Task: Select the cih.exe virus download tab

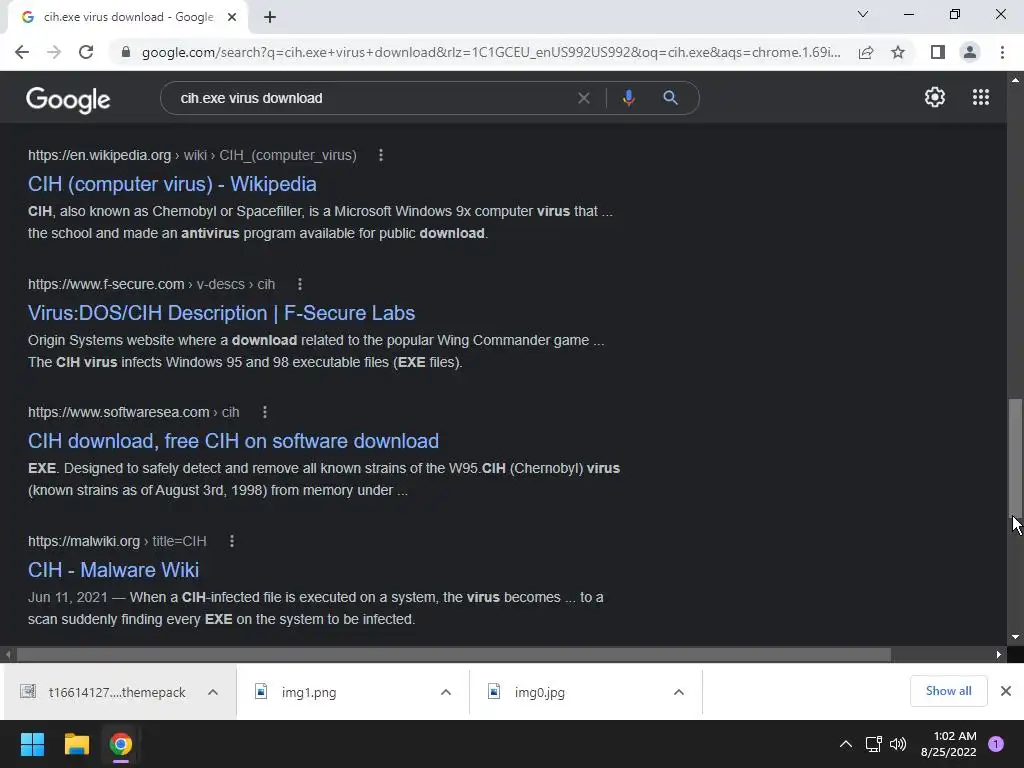Action: coord(127,18)
